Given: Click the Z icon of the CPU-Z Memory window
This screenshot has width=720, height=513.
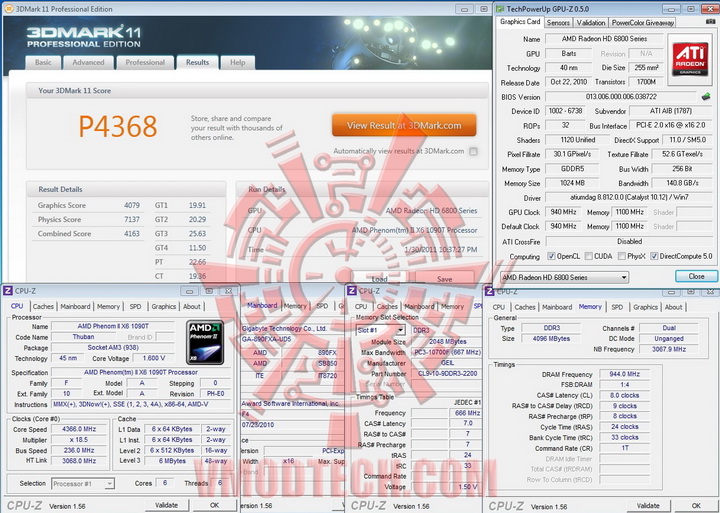Looking at the screenshot, I should point(489,291).
